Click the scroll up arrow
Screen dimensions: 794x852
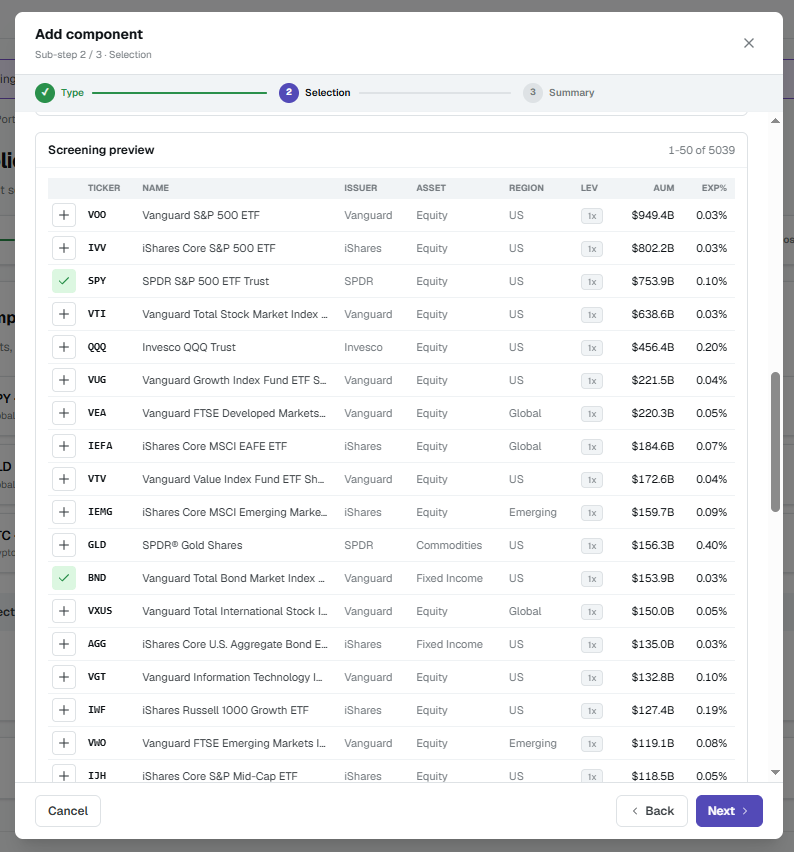click(x=776, y=121)
